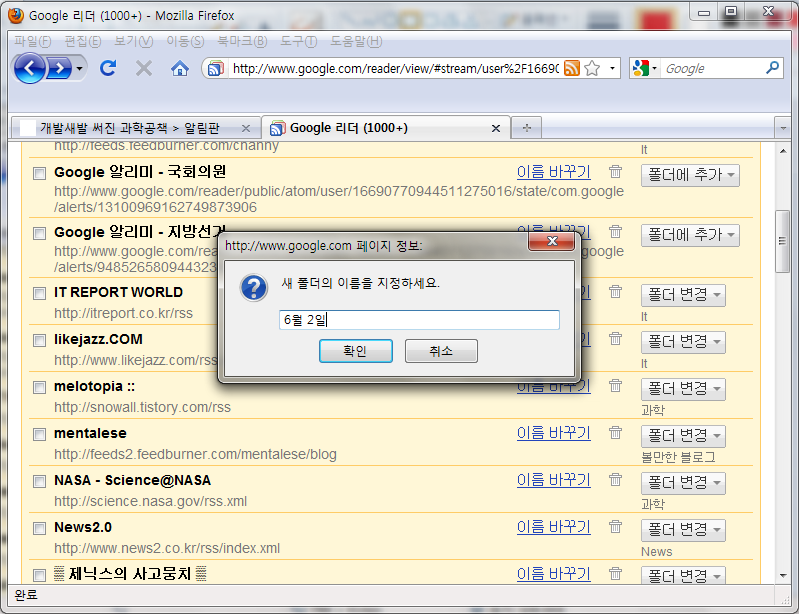This screenshot has width=799, height=614.
Task: Select the News2.0 feed checkbox
Action: 39,528
